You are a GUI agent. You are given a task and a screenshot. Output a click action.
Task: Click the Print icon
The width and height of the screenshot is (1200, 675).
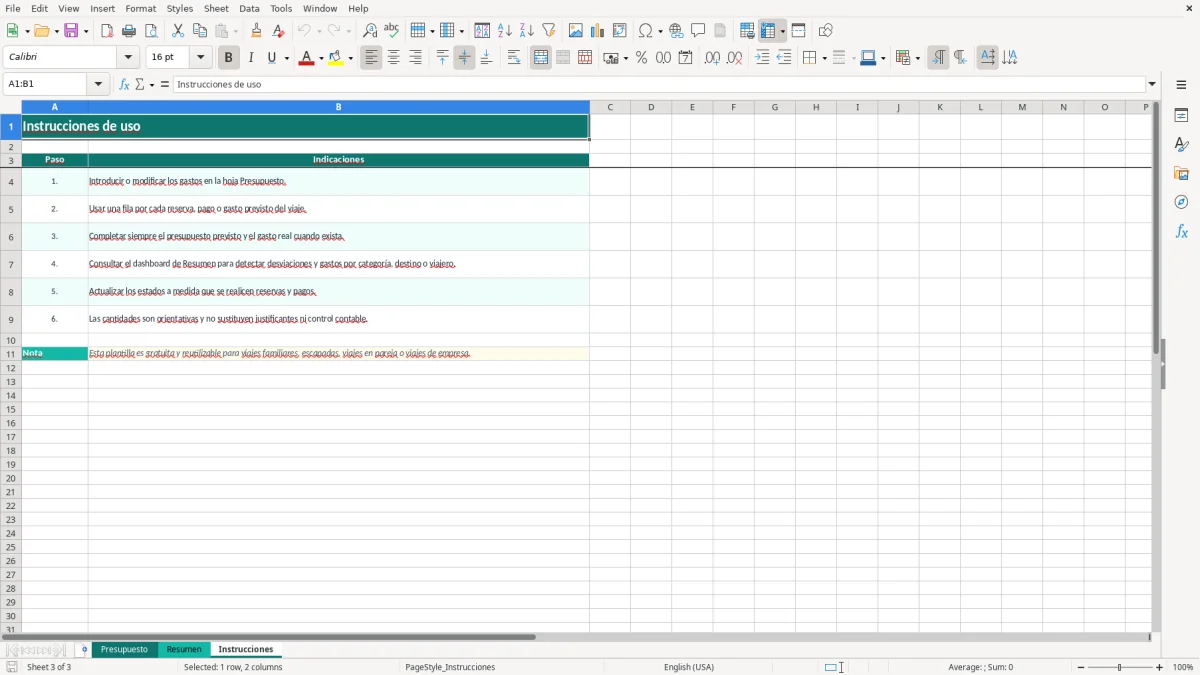(129, 31)
